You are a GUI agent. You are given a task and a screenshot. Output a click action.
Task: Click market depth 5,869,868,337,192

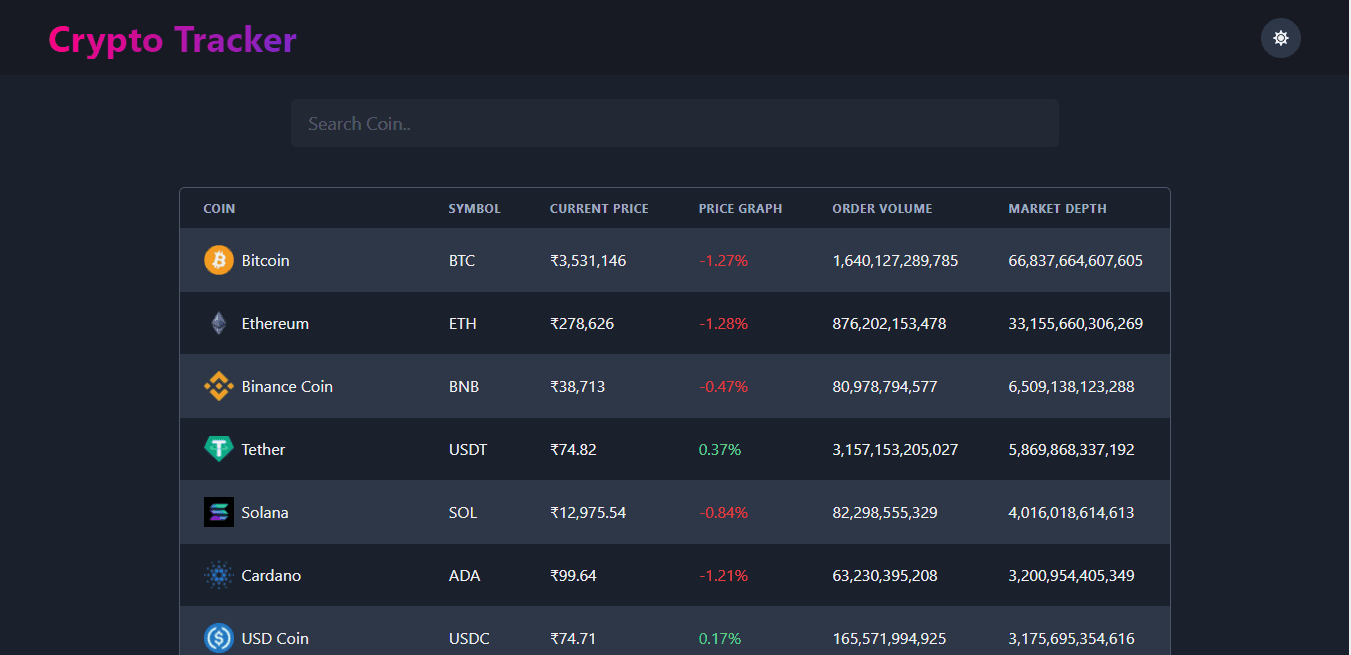[x=1071, y=449]
